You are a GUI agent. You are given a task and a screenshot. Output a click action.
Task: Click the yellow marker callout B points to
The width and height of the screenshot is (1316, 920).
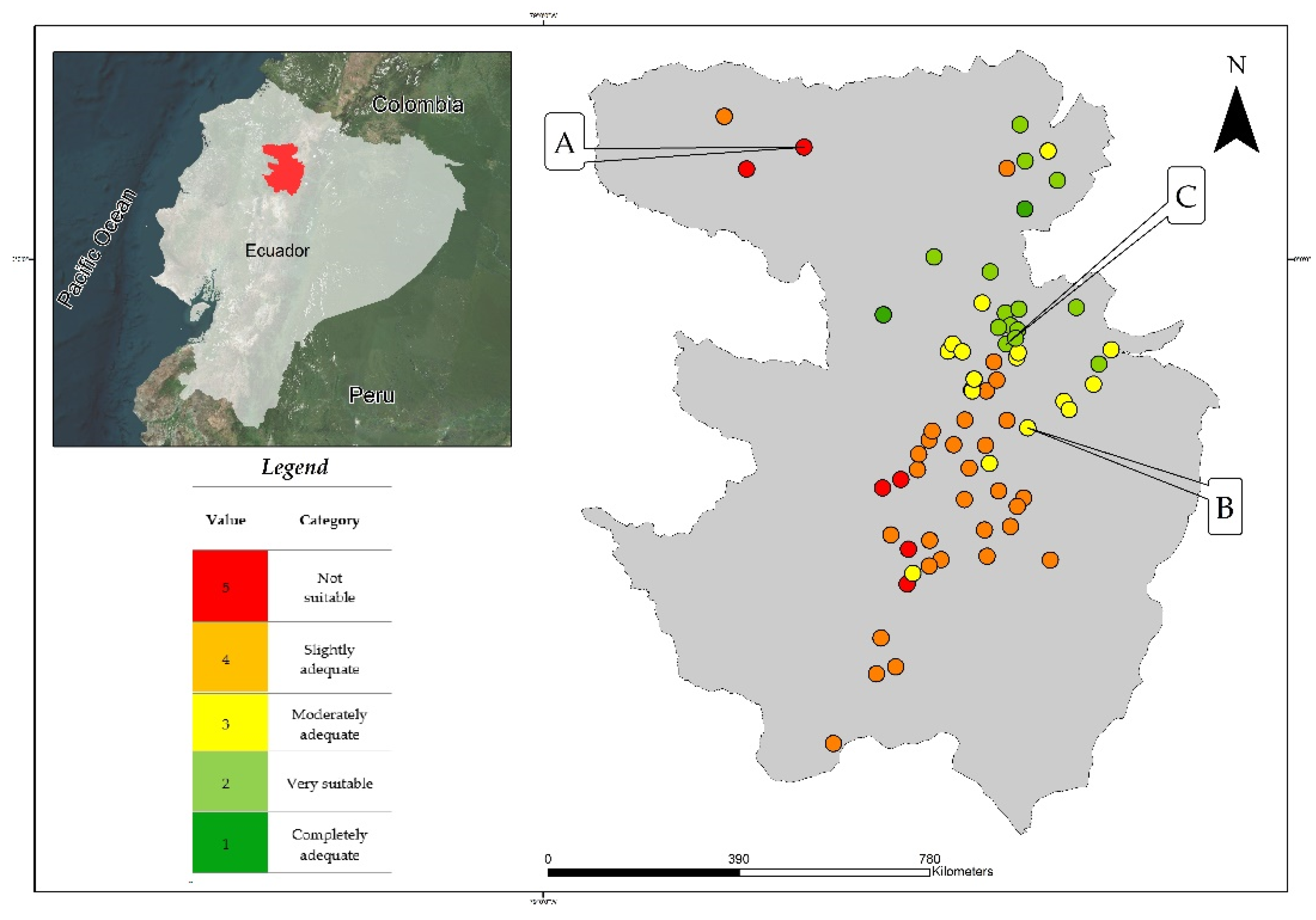pos(1027,427)
